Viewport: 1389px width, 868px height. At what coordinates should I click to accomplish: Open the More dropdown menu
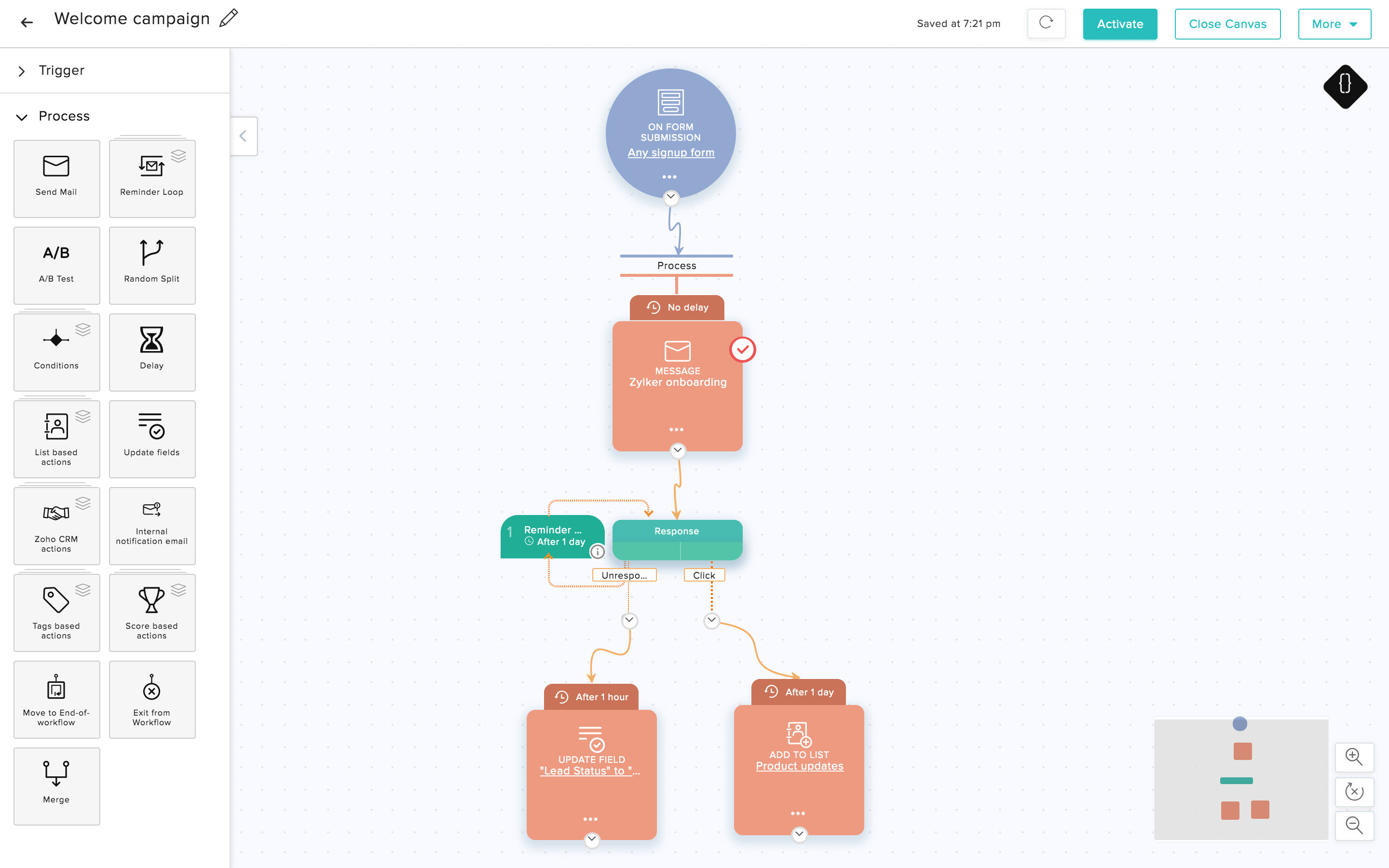[1334, 24]
